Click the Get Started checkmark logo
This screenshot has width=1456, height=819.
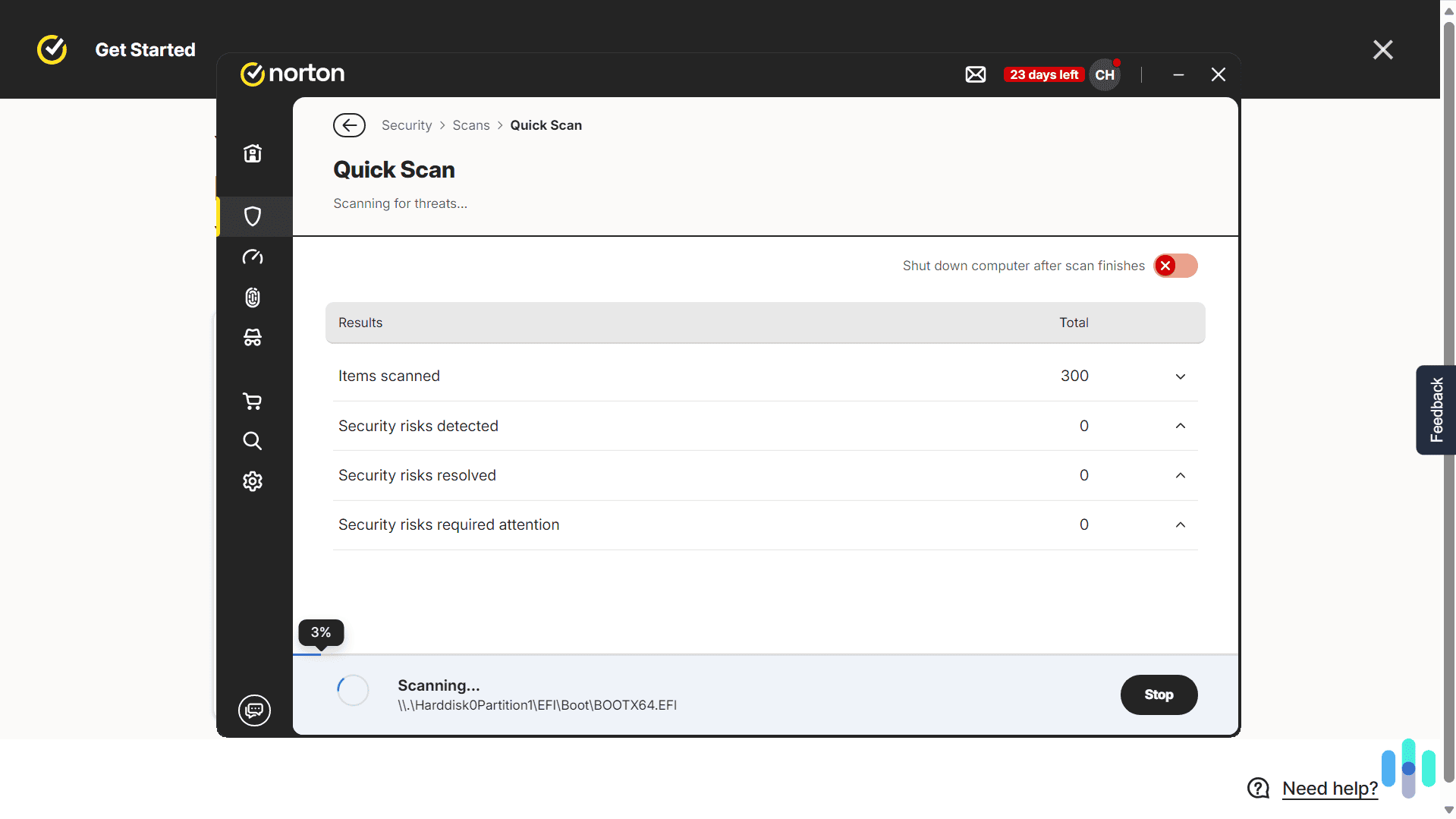click(52, 49)
